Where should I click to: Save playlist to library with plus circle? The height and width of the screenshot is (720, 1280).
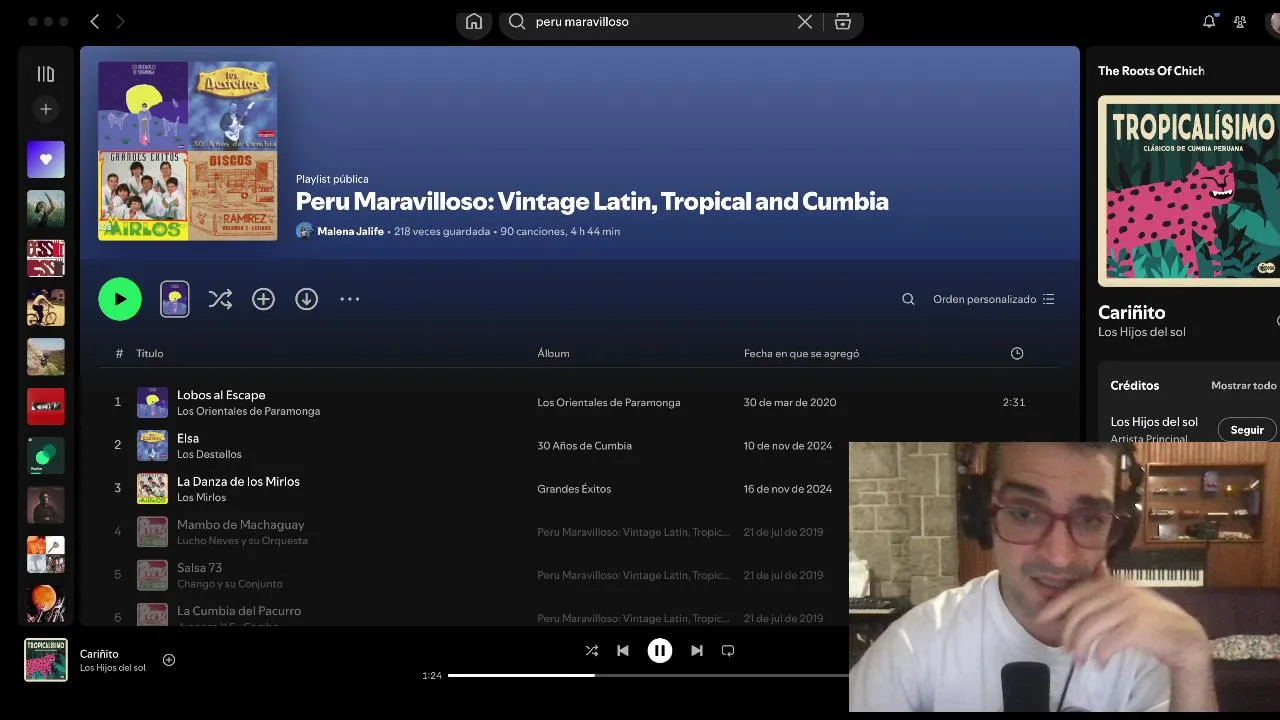(x=263, y=299)
